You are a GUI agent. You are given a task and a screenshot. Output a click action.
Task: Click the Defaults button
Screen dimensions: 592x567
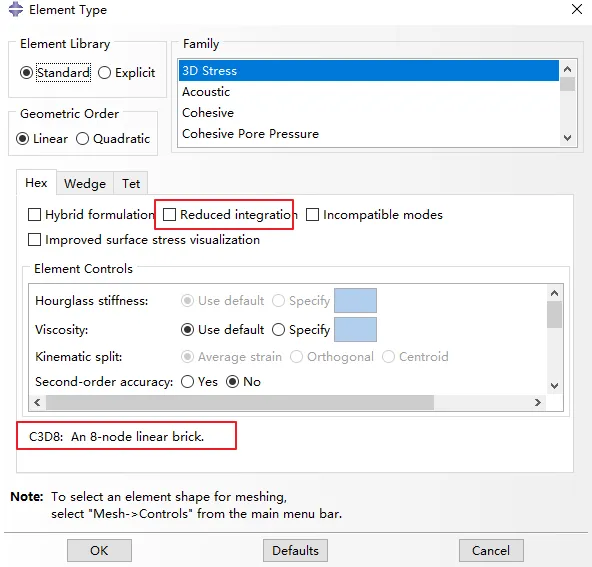[295, 550]
